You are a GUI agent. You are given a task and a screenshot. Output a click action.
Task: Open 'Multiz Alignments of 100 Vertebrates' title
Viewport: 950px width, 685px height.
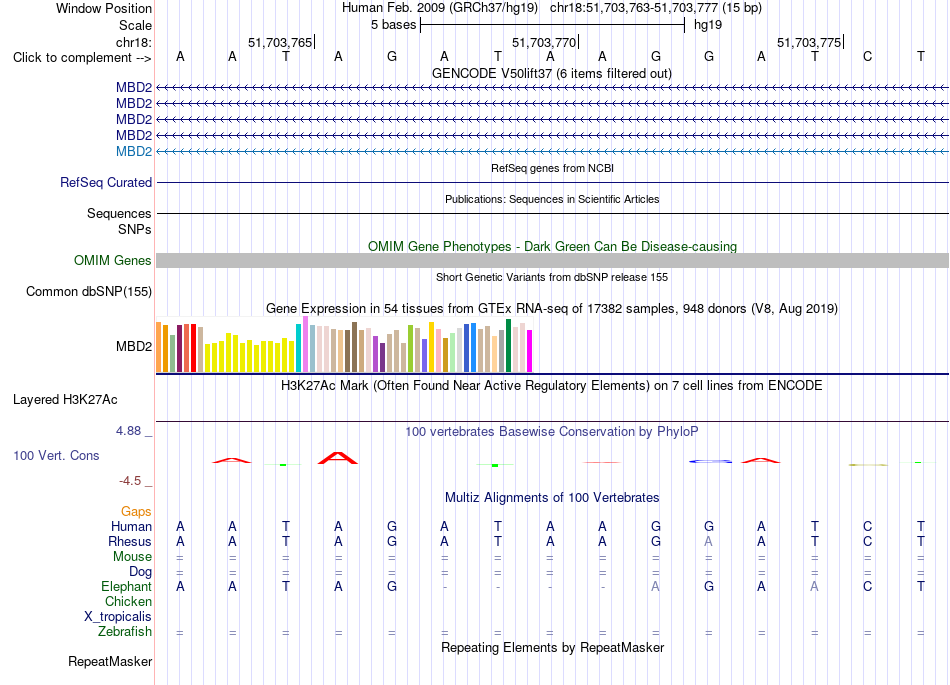coord(552,498)
